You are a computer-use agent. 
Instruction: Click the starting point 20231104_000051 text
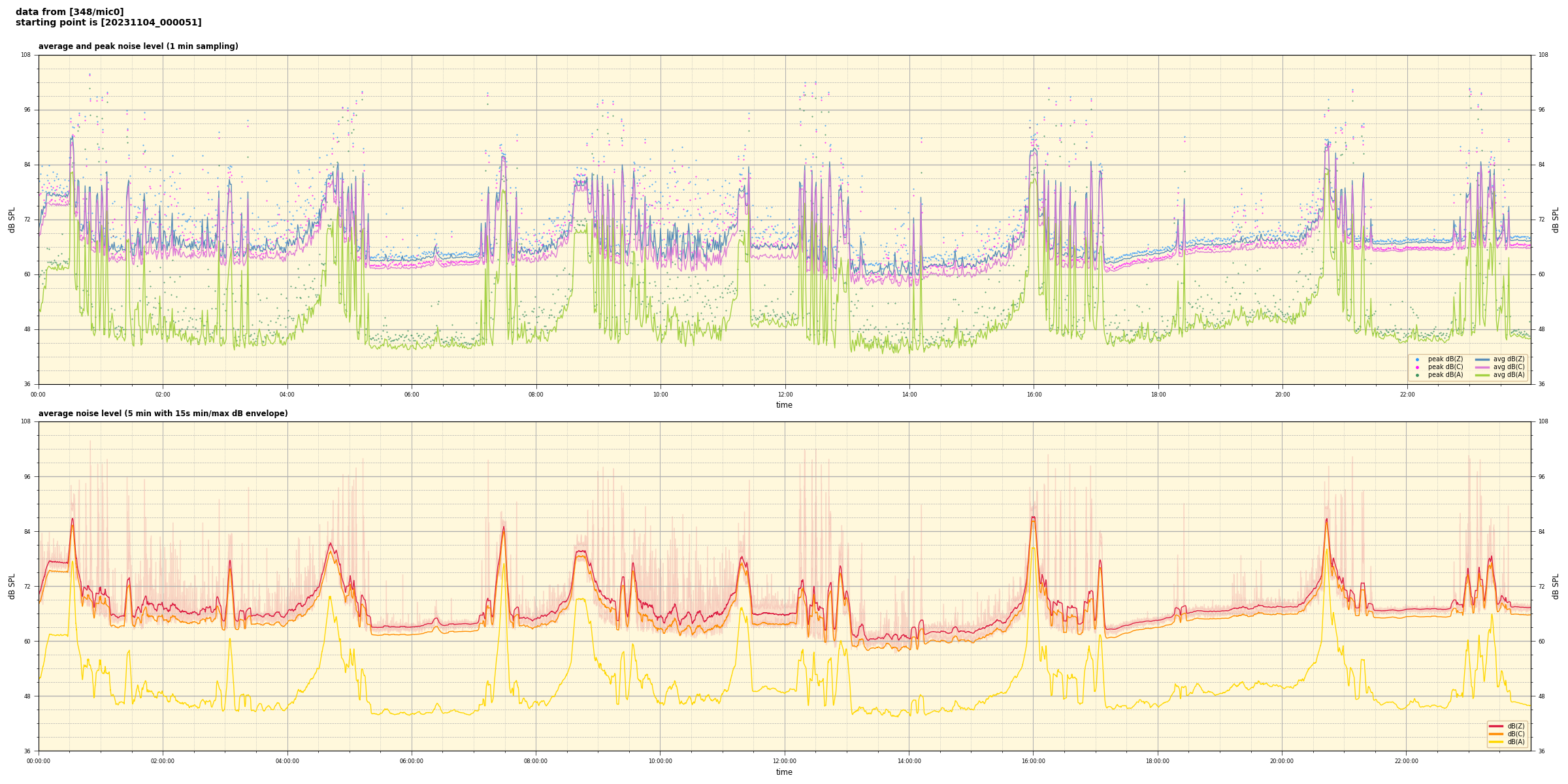pos(108,22)
